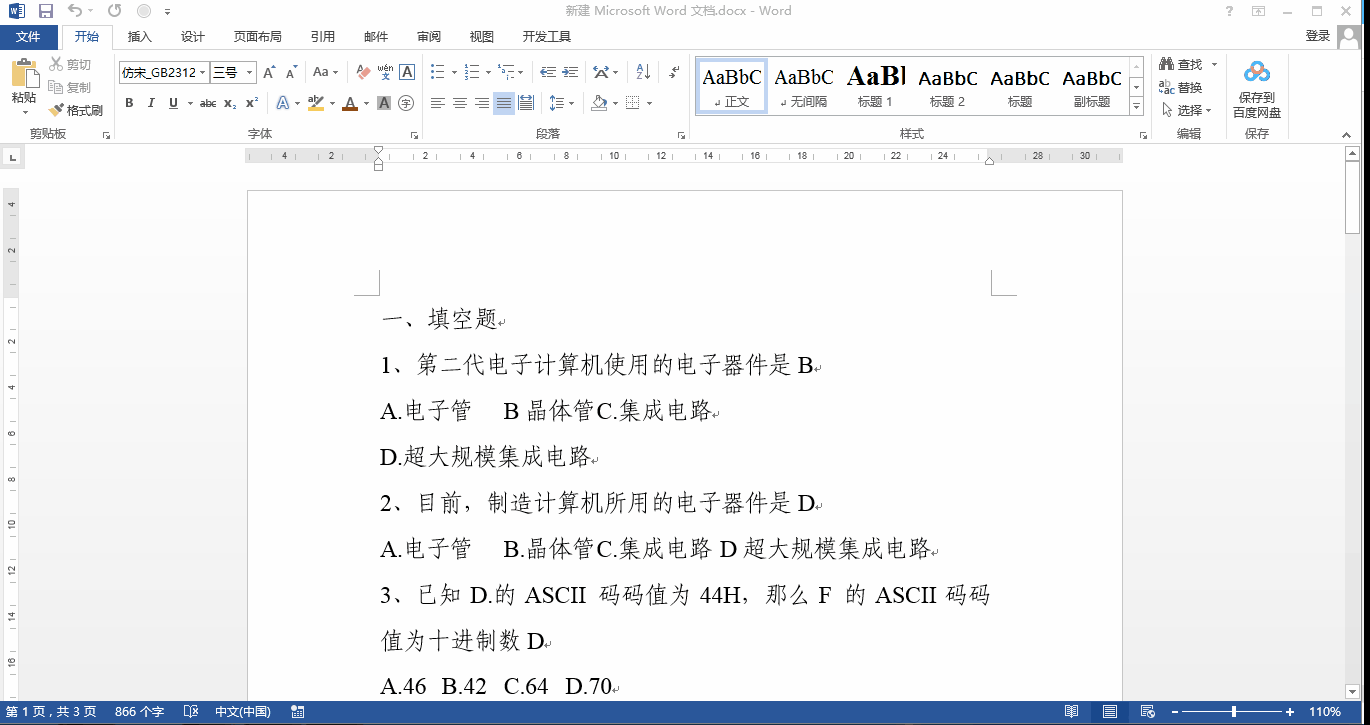The image size is (1370, 725).
Task: Click the Find (查找) binoculars button
Action: [1181, 65]
